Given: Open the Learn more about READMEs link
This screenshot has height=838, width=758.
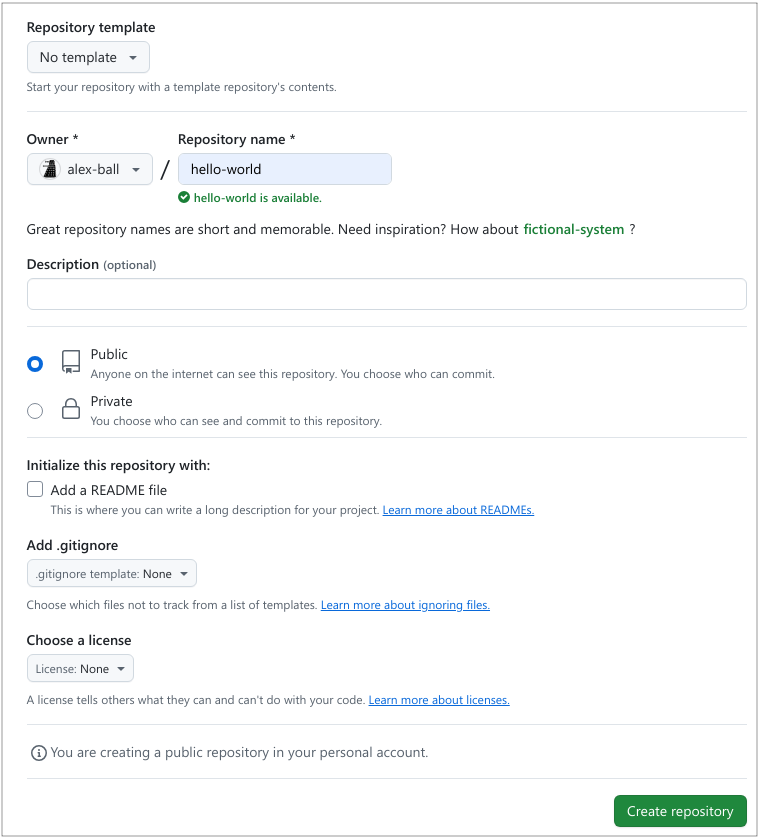Looking at the screenshot, I should point(458,510).
